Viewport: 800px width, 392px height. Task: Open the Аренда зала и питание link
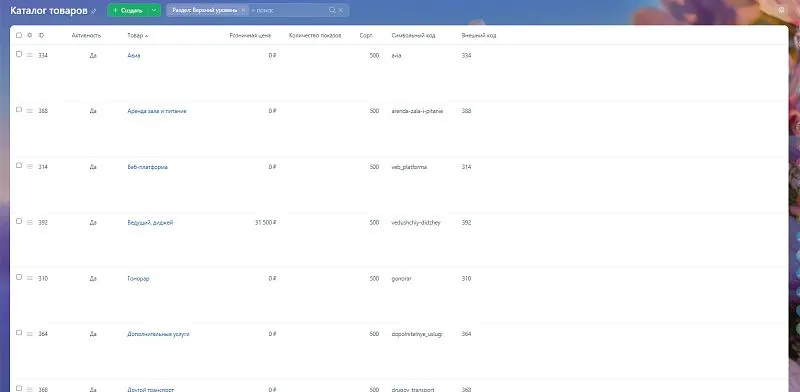(157, 111)
